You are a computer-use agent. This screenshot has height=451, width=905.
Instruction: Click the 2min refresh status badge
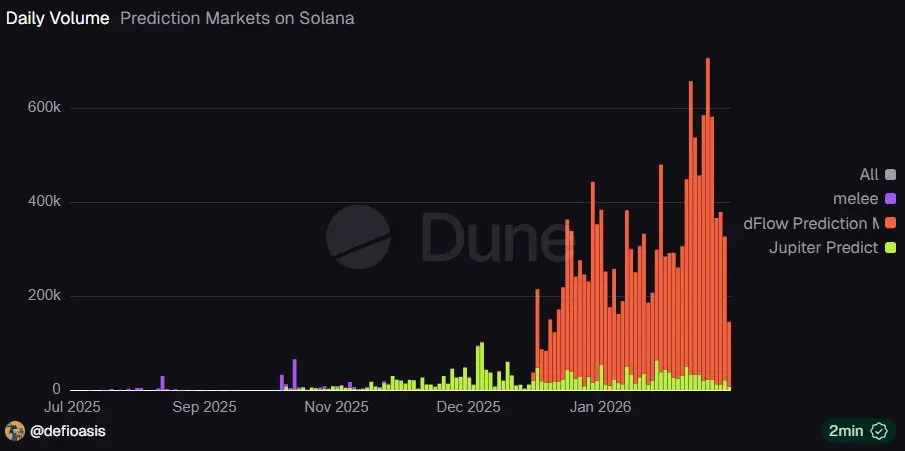click(x=859, y=431)
